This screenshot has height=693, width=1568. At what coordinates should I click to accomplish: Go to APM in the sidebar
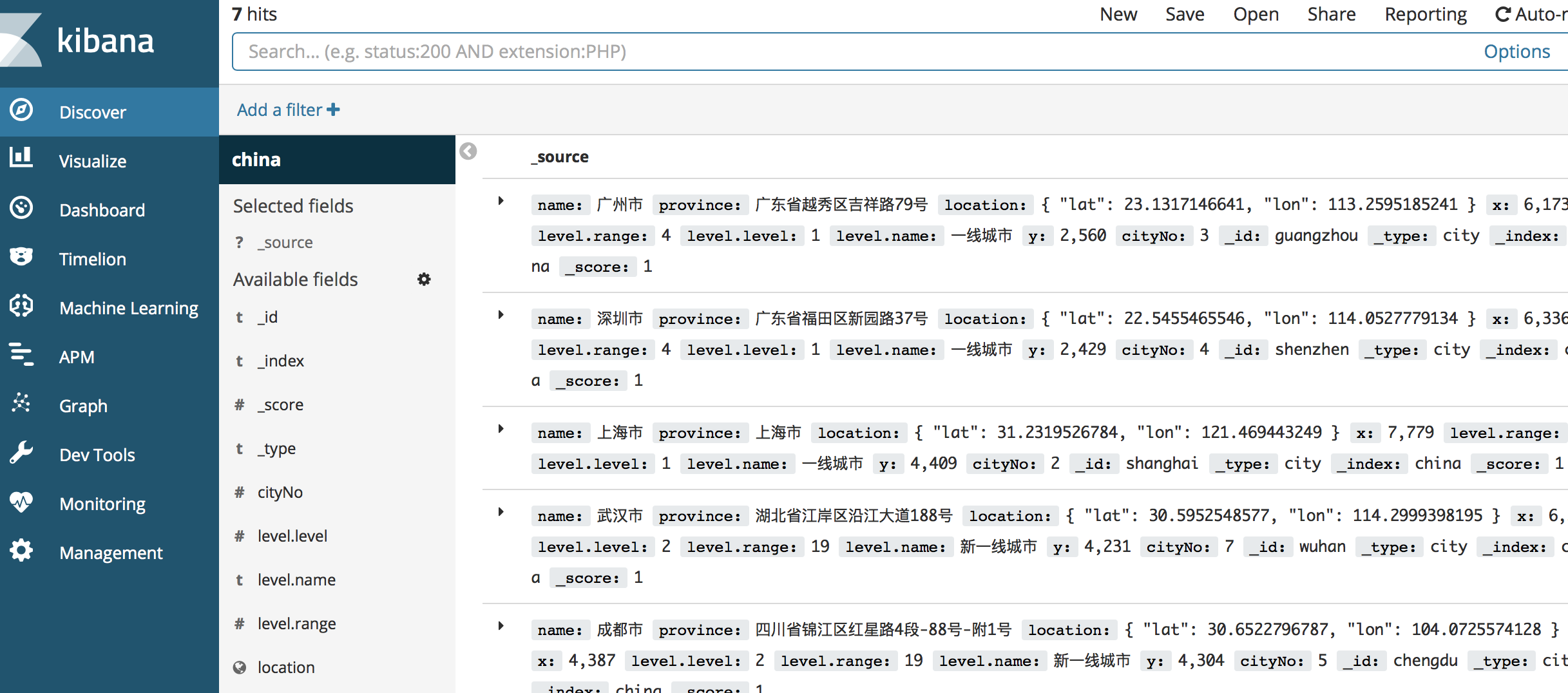pyautogui.click(x=110, y=357)
